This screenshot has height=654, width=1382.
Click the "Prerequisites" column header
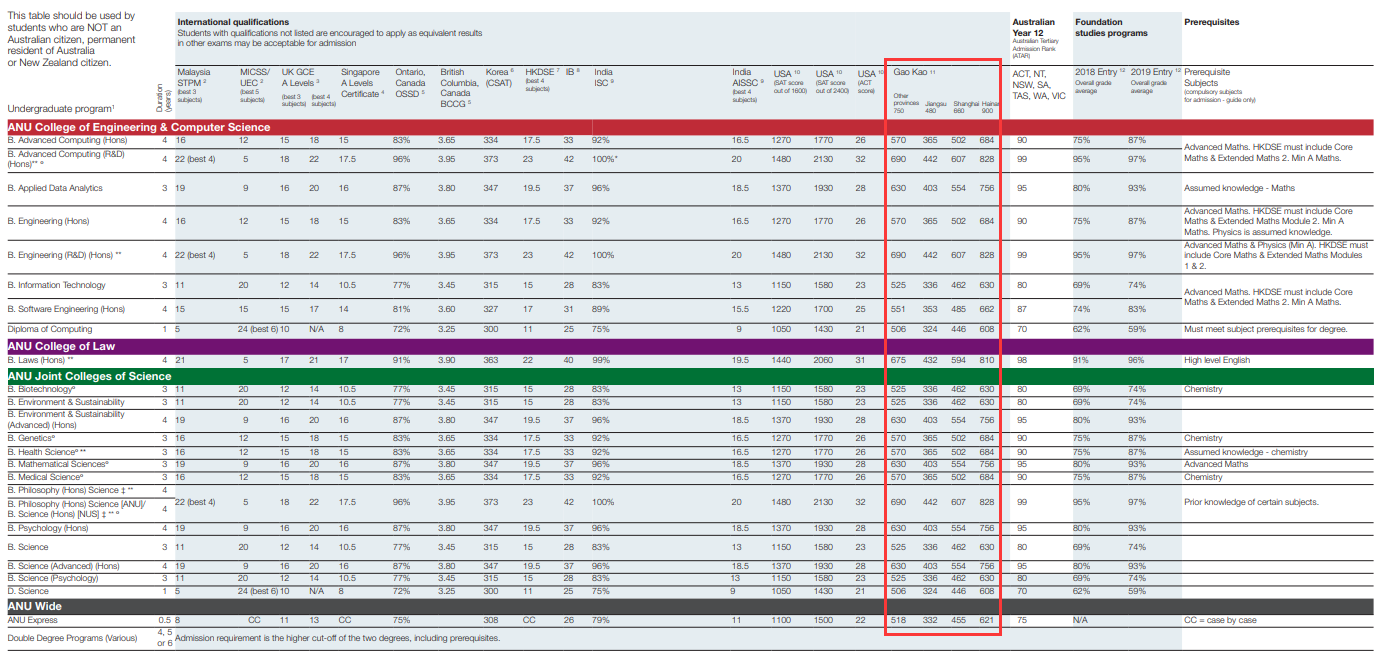pos(1211,21)
